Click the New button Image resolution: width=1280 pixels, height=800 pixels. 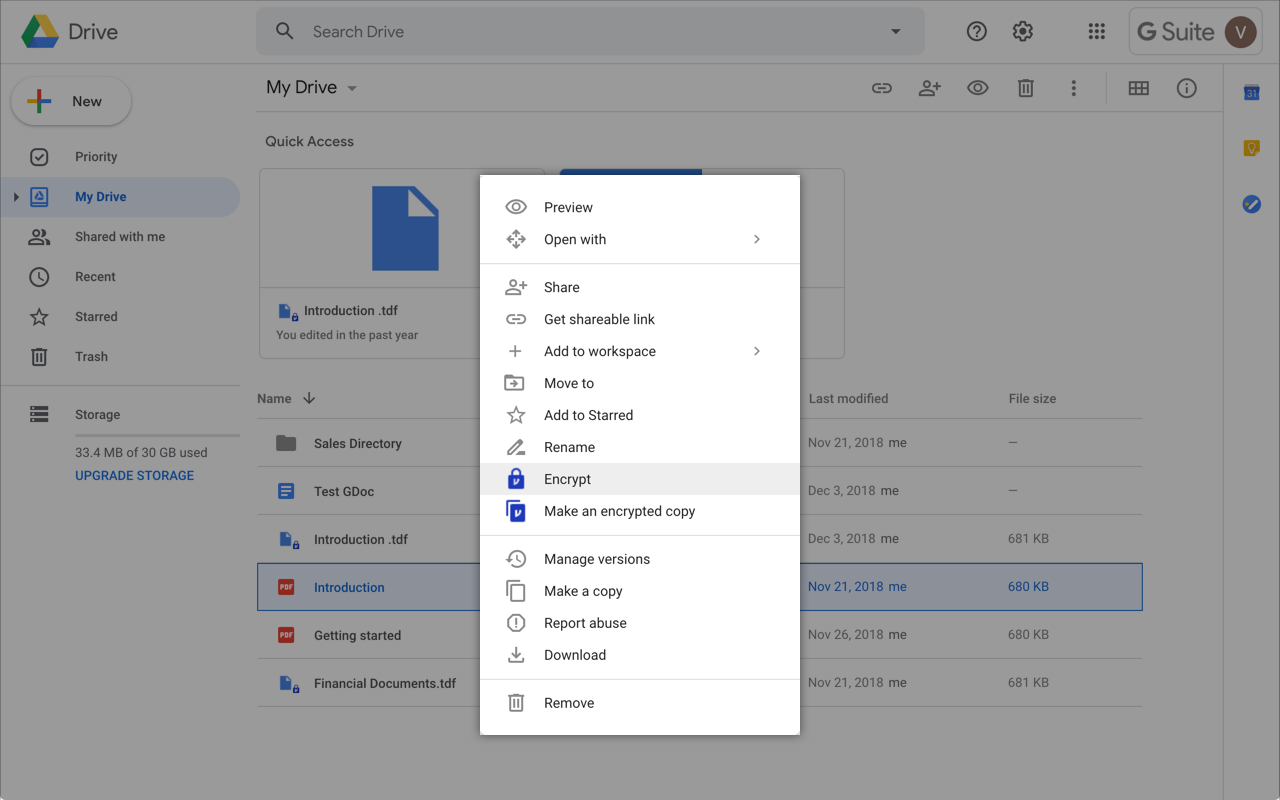coord(71,101)
